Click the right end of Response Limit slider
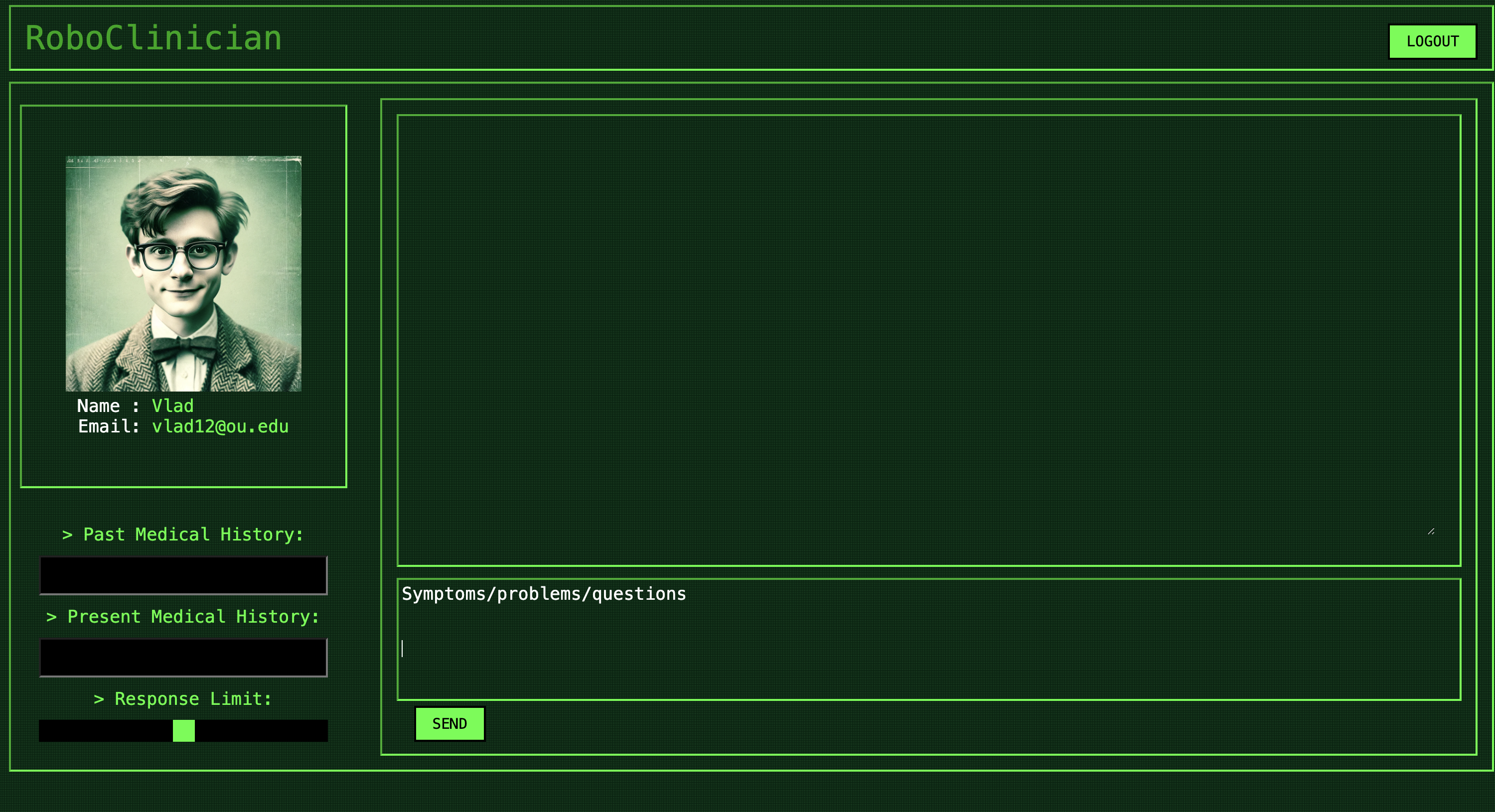Screen dimensions: 1495x812 [323, 730]
